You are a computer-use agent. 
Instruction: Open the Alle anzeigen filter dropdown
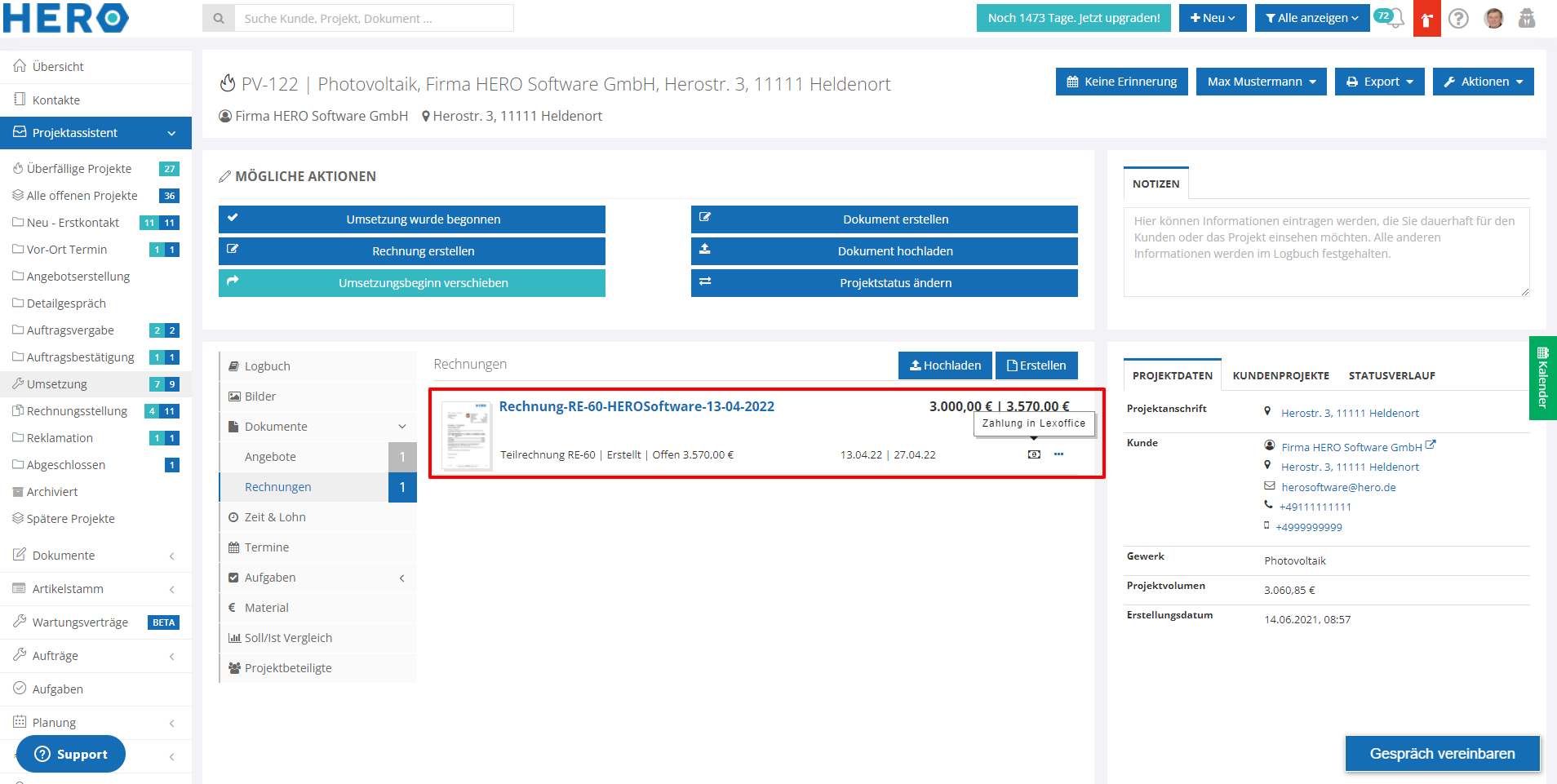pyautogui.click(x=1312, y=18)
